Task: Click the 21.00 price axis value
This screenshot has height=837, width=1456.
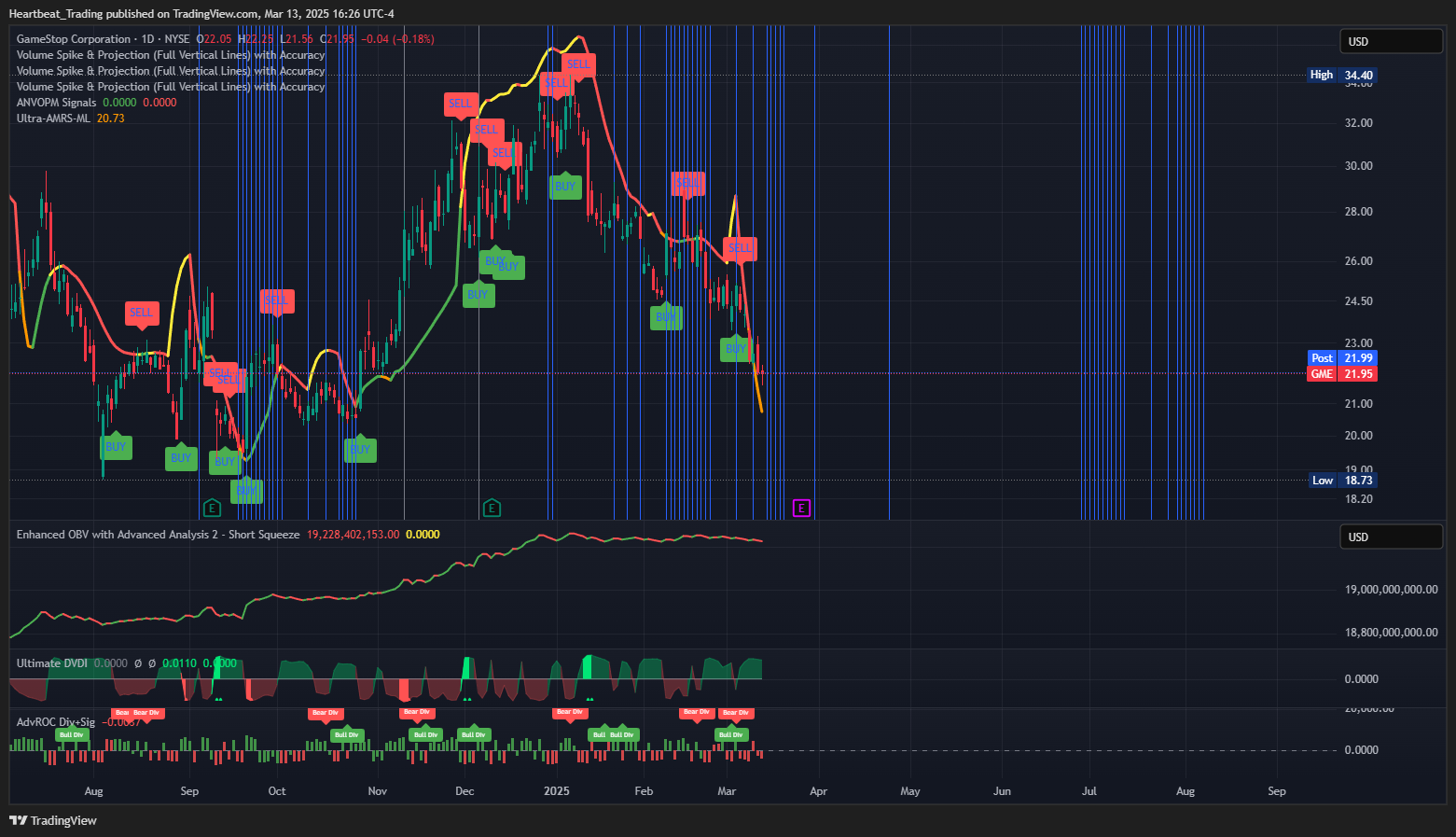Action: tap(1358, 404)
